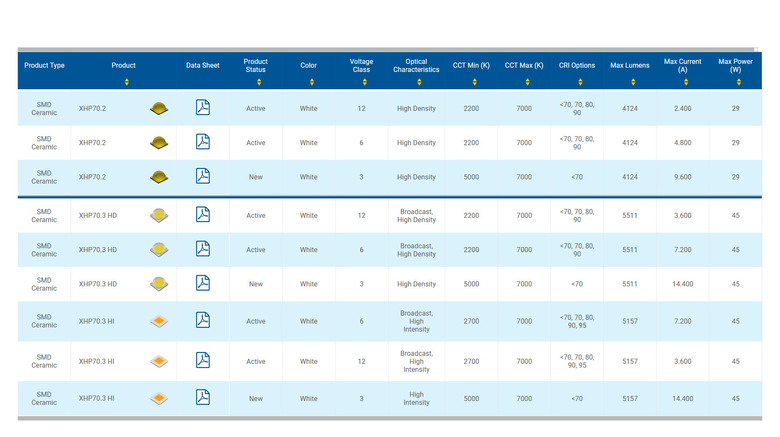This screenshot has width=780, height=437.
Task: Select the 7.200 current cell in XHP70.3 HI row
Action: [682, 321]
